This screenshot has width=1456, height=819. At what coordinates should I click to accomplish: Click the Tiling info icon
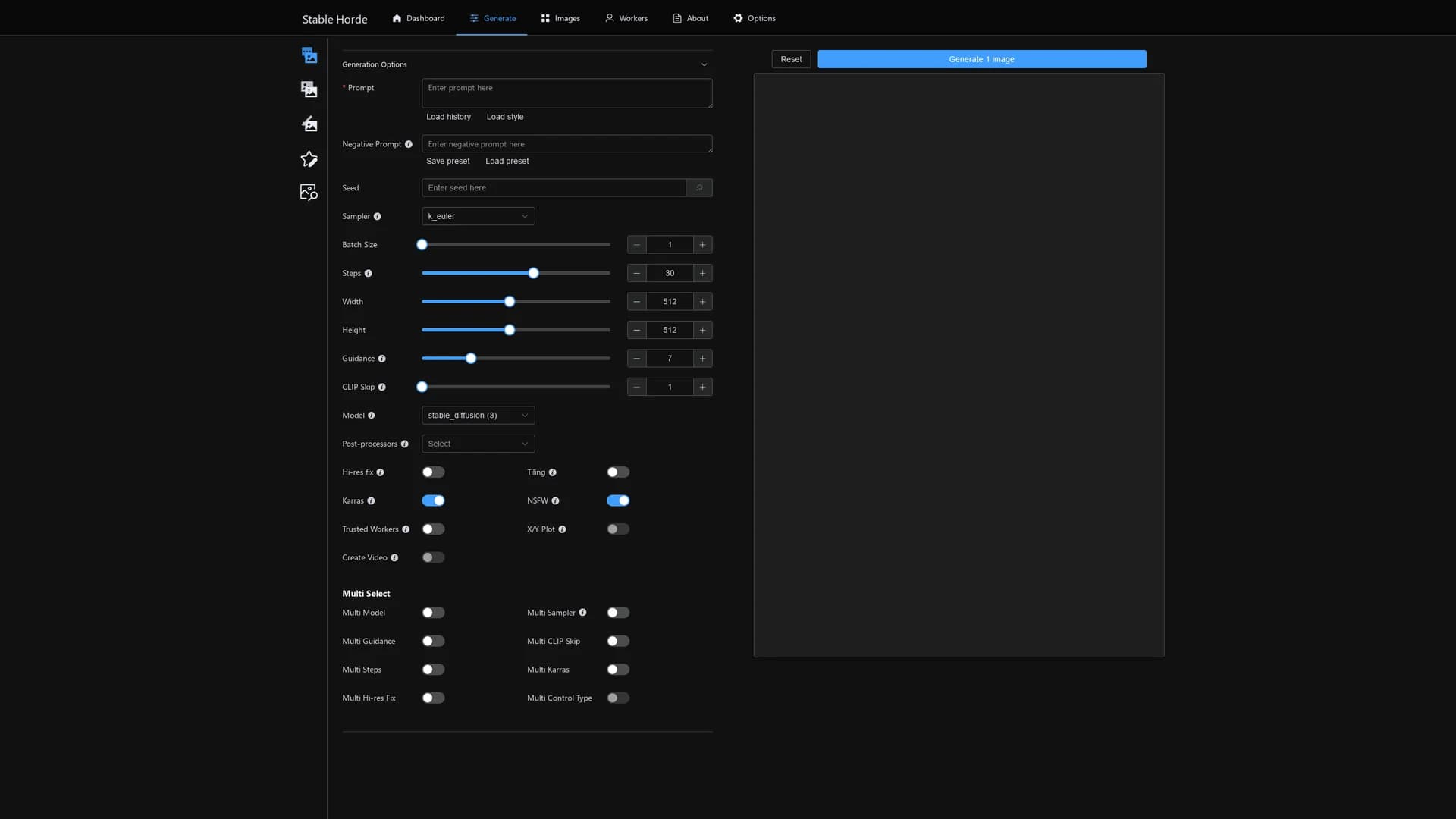(x=553, y=472)
